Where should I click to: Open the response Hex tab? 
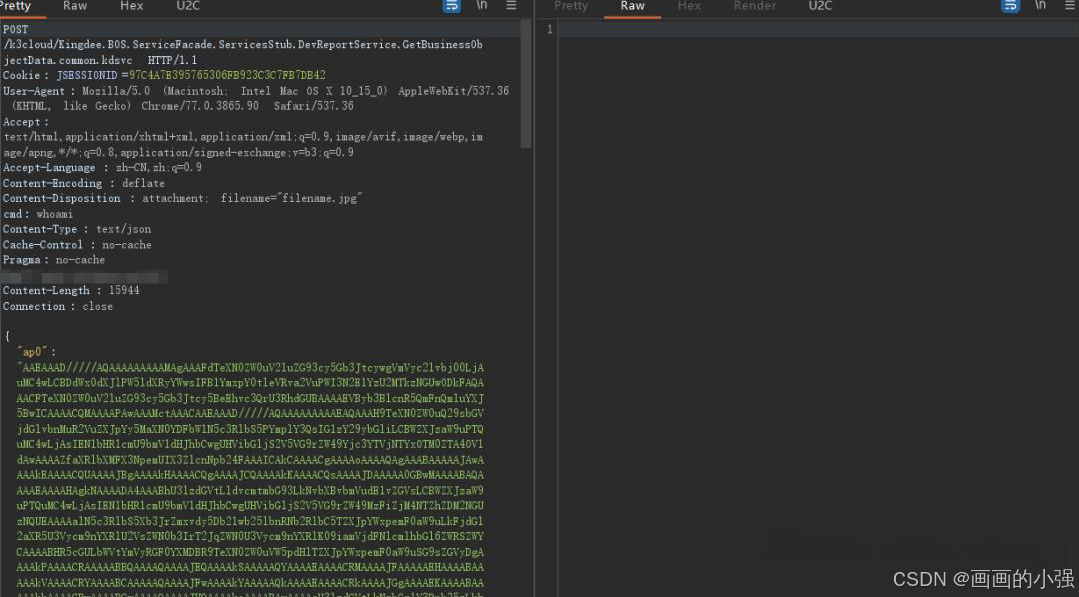689,6
